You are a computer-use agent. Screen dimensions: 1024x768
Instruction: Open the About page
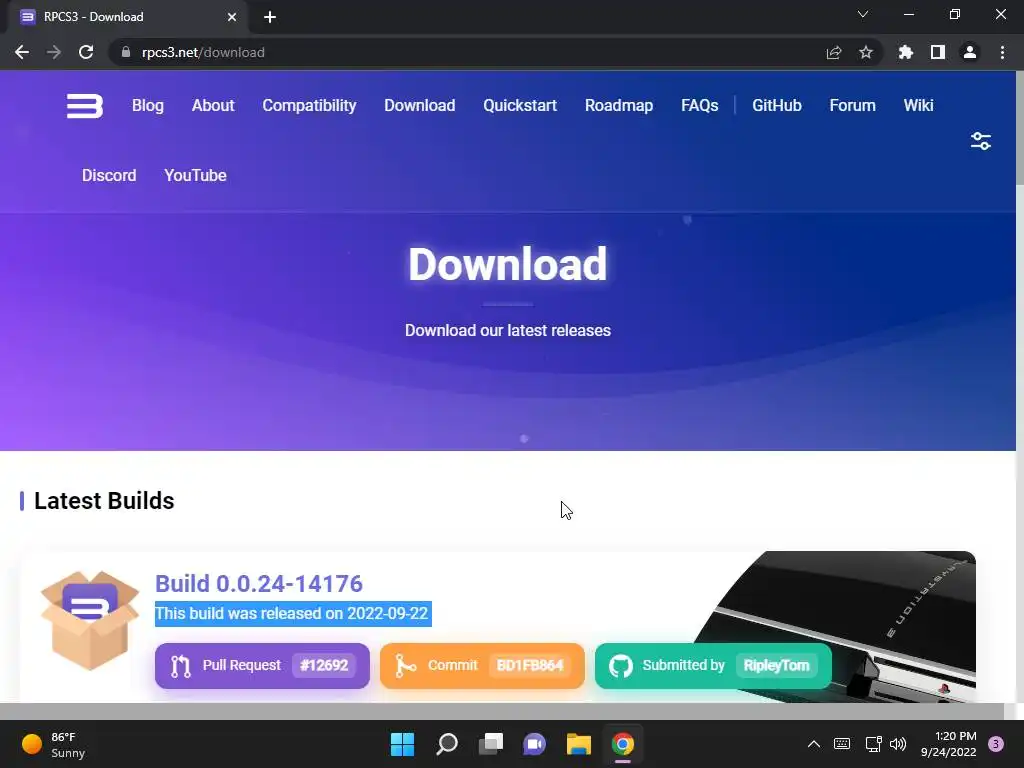click(x=213, y=105)
